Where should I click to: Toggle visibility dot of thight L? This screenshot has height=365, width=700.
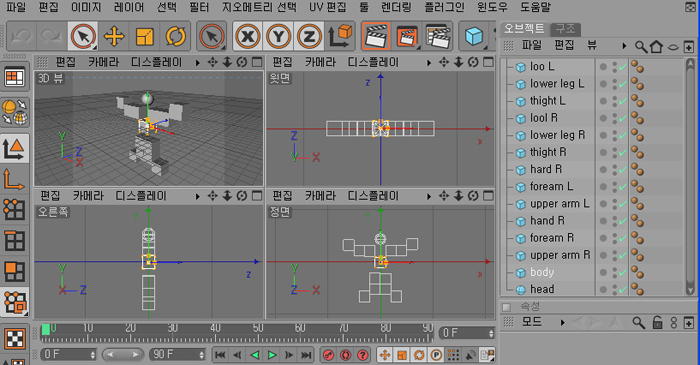(x=603, y=101)
